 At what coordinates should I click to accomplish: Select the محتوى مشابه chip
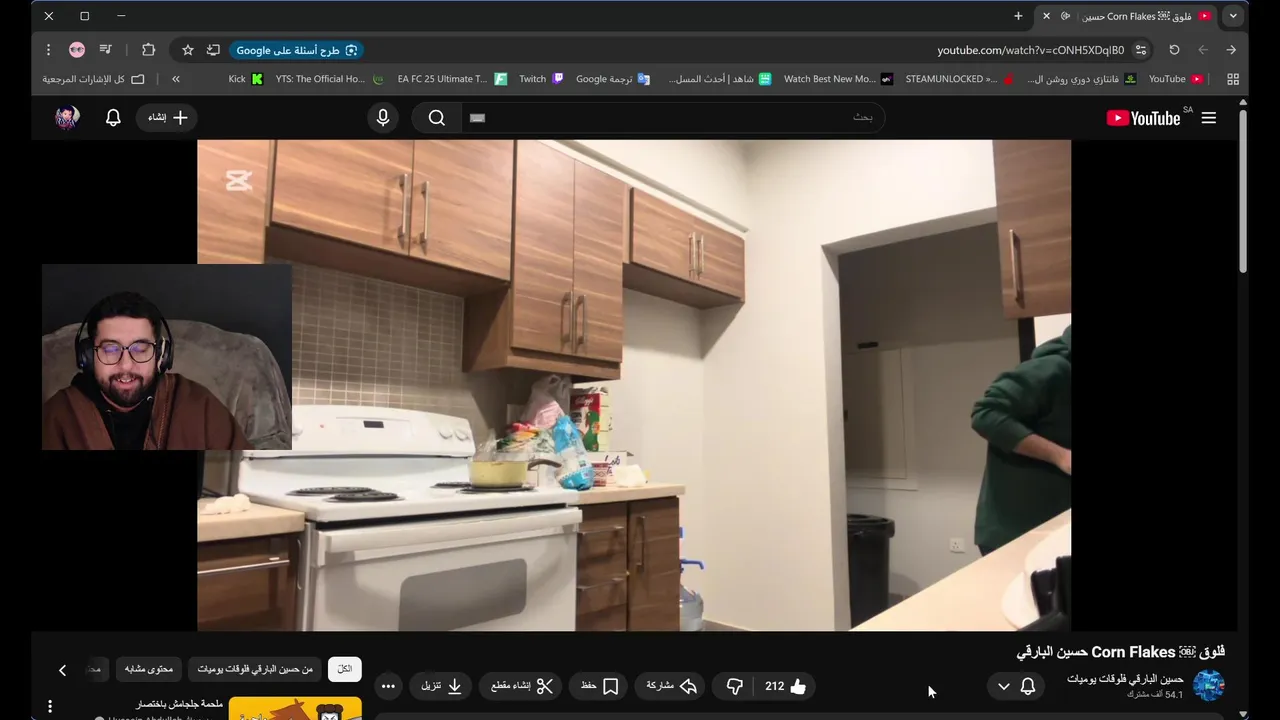click(149, 669)
